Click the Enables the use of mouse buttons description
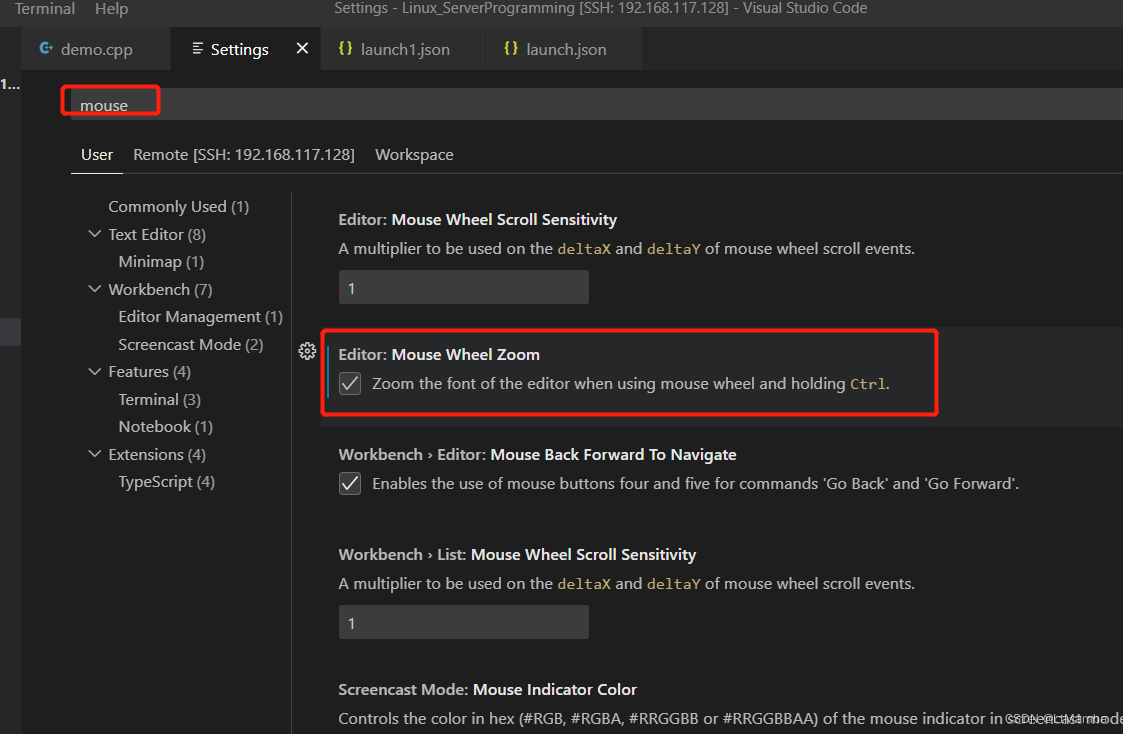The height and width of the screenshot is (734, 1123). point(695,483)
